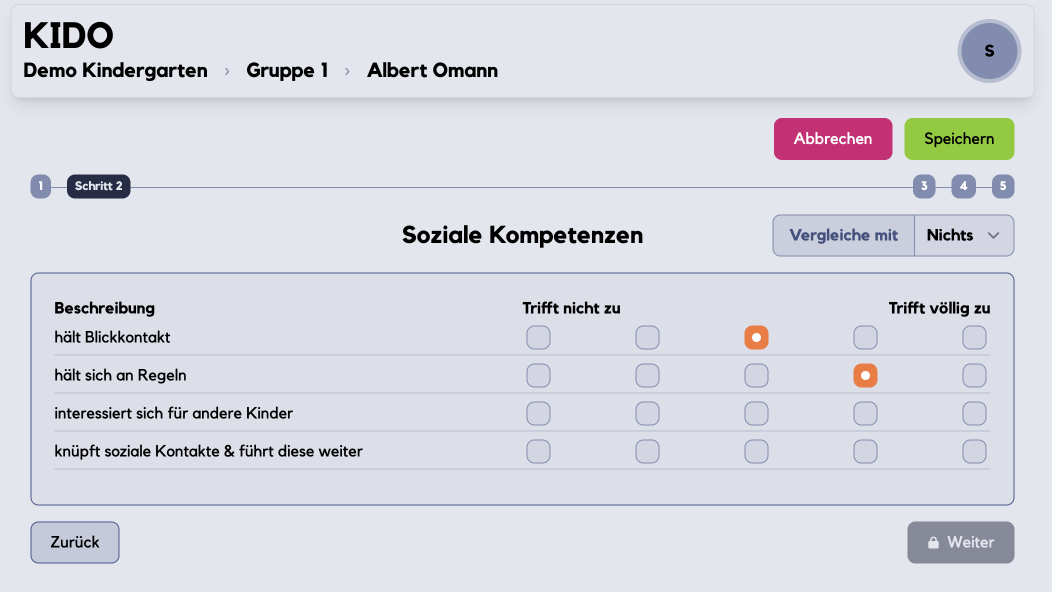Screen dimensions: 1052x592
Task: Jump to step 3 of the assessment
Action: pos(923,186)
